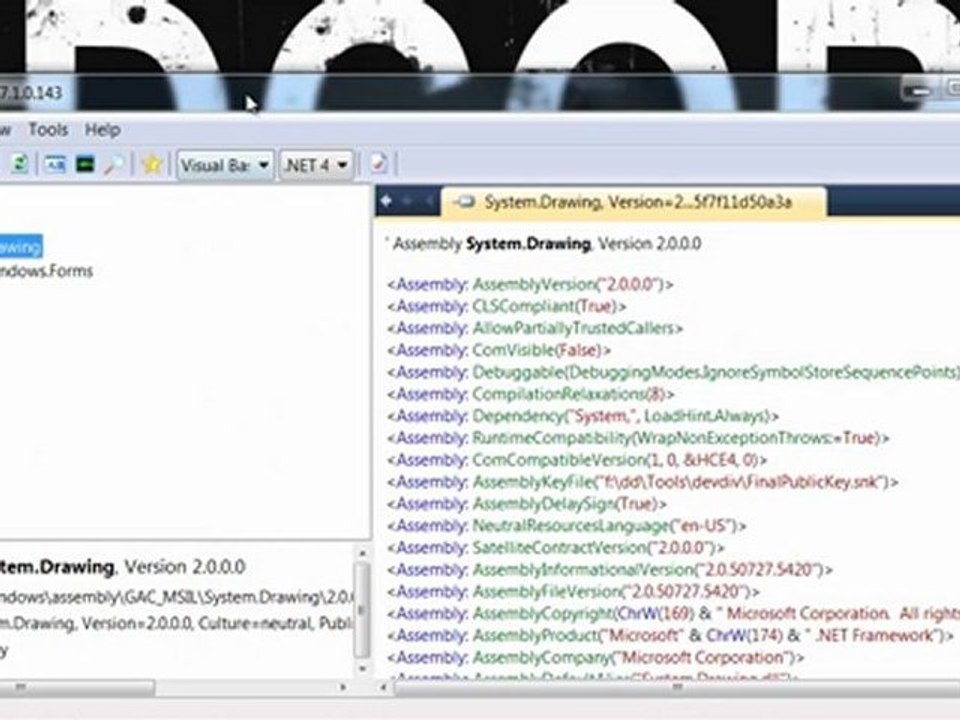Click the AssemblyCopyright attribute link
Viewport: 960px width, 720px height.
pyautogui.click(x=542, y=613)
